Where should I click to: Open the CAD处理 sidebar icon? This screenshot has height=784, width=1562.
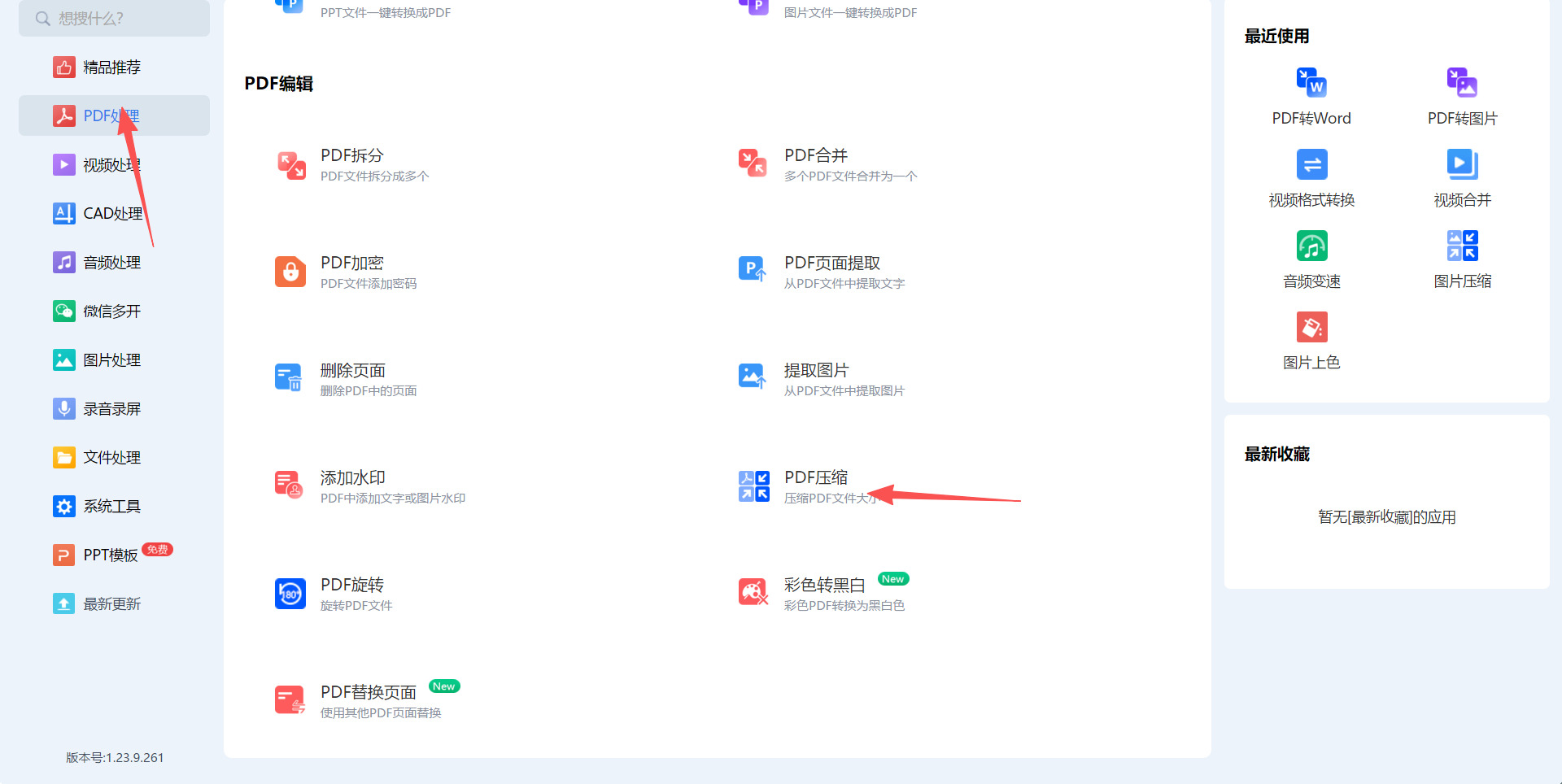click(64, 213)
